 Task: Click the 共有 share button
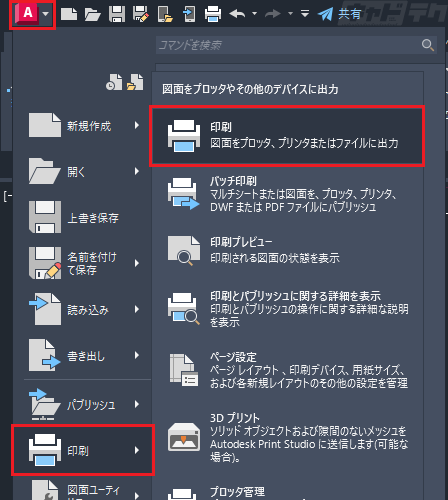click(339, 14)
